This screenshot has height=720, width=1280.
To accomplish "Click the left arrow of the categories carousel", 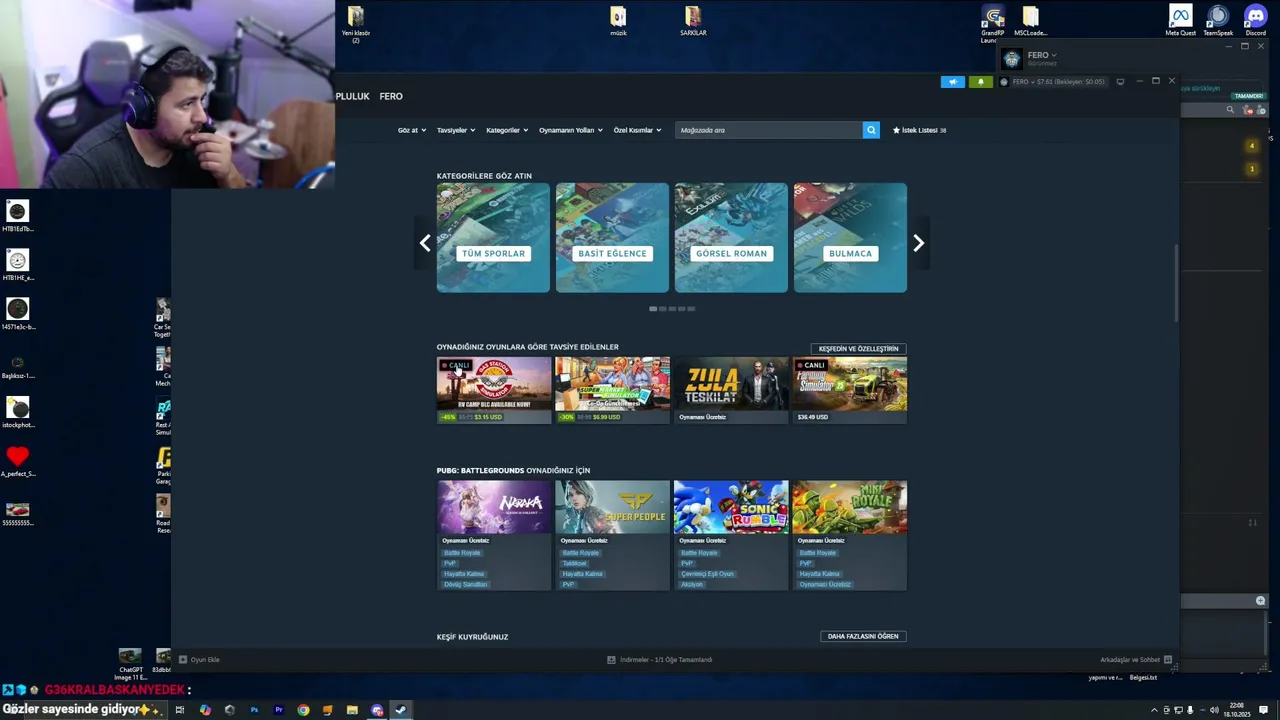I will pyautogui.click(x=425, y=243).
